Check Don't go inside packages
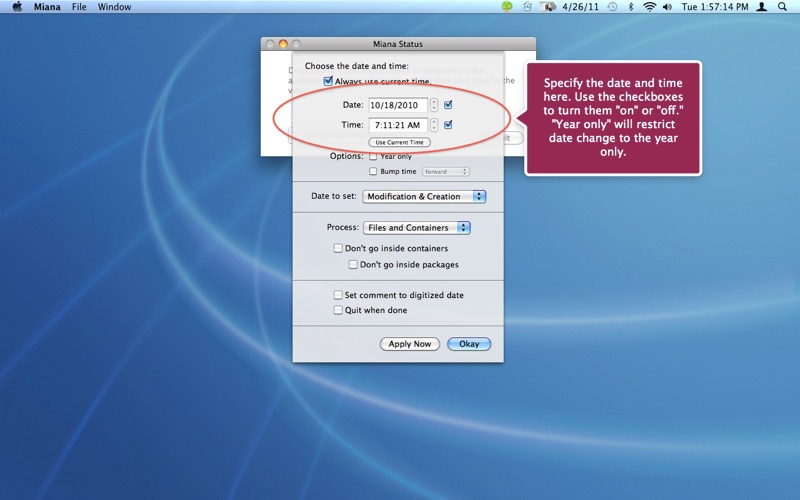The image size is (800, 500). [353, 264]
